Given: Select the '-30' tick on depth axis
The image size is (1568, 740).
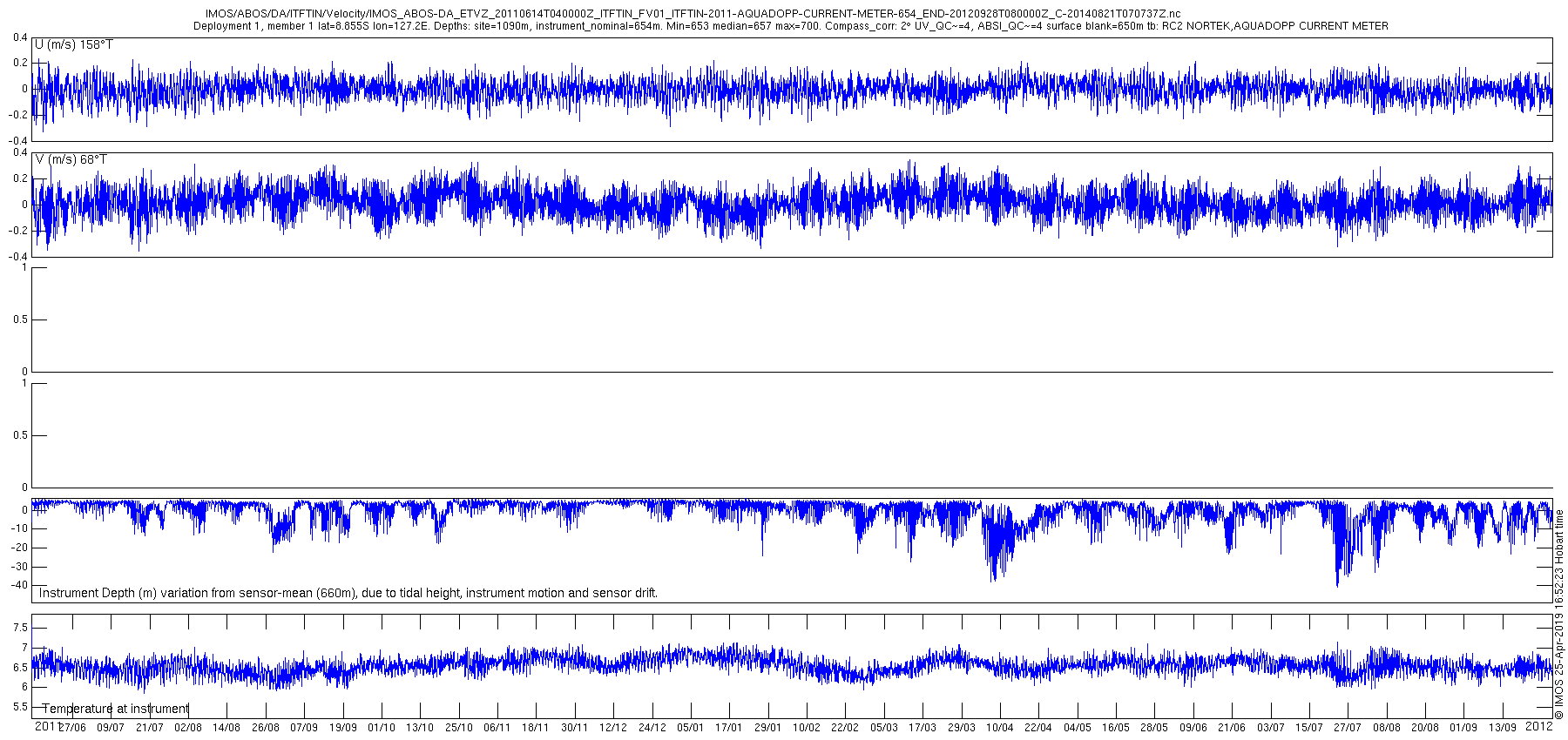Looking at the screenshot, I should click(19, 566).
